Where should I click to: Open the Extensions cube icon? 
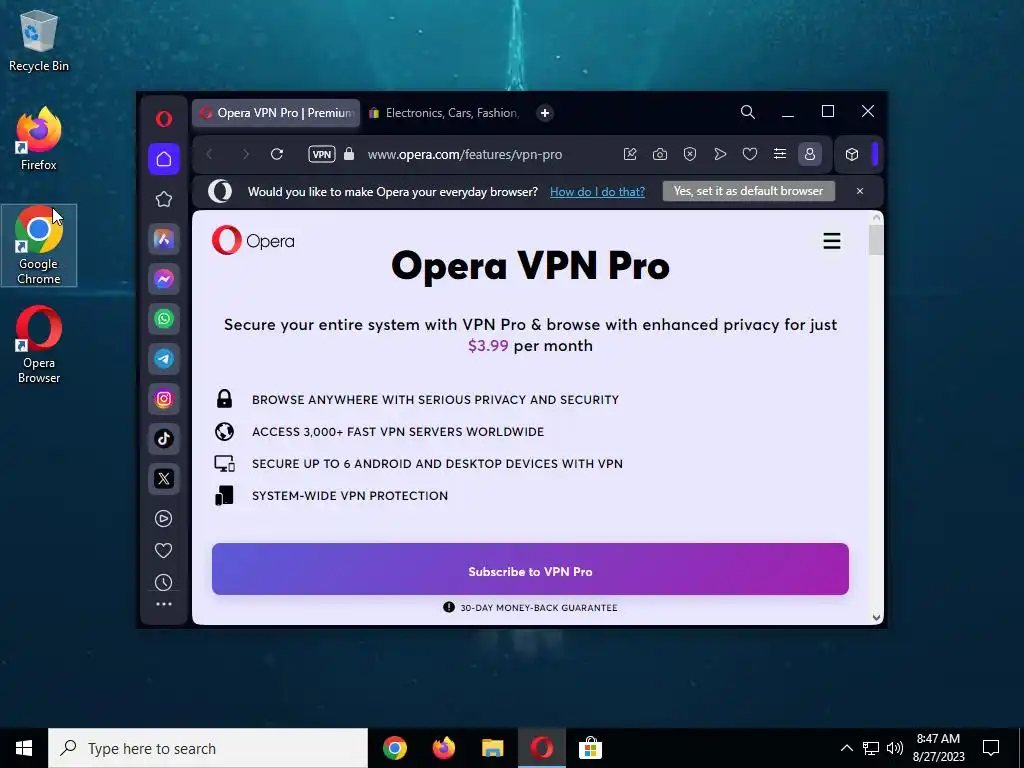point(852,154)
